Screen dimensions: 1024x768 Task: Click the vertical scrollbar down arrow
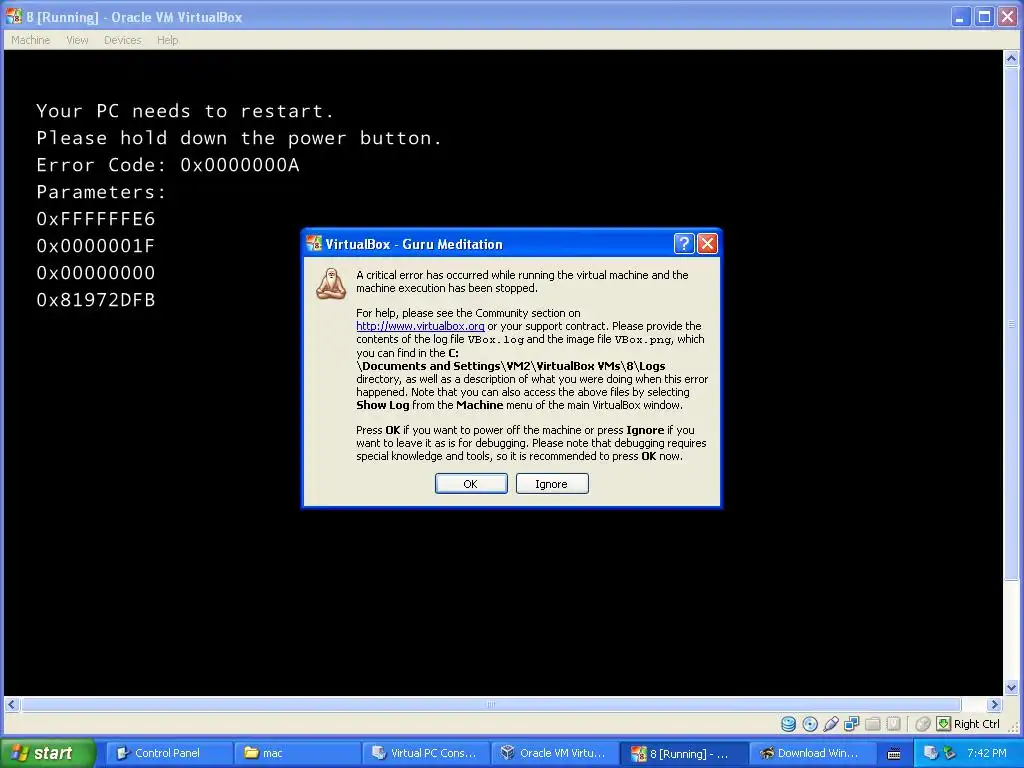1011,688
